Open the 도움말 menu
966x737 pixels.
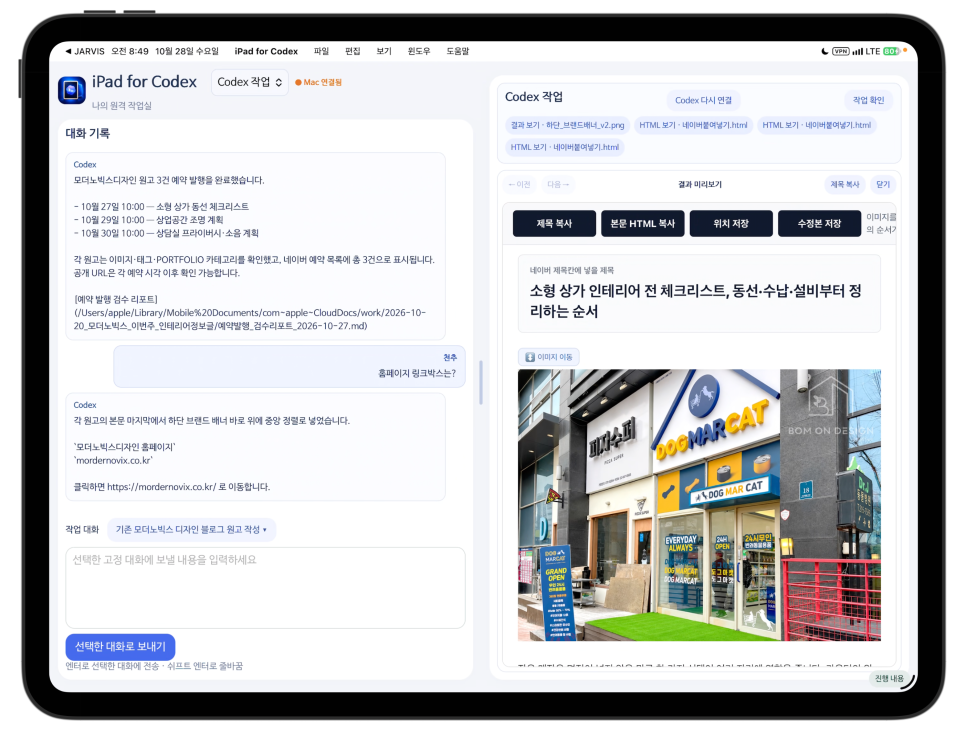tap(458, 51)
